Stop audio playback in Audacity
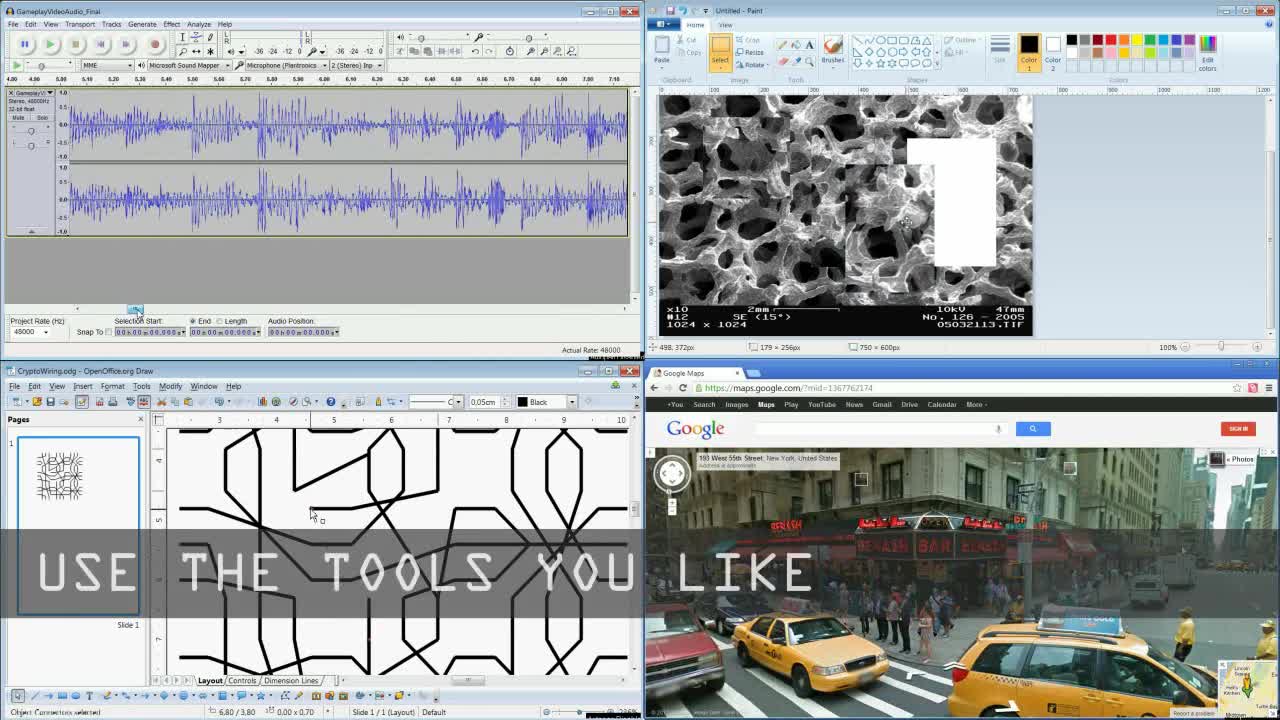1280x720 pixels. click(x=75, y=44)
